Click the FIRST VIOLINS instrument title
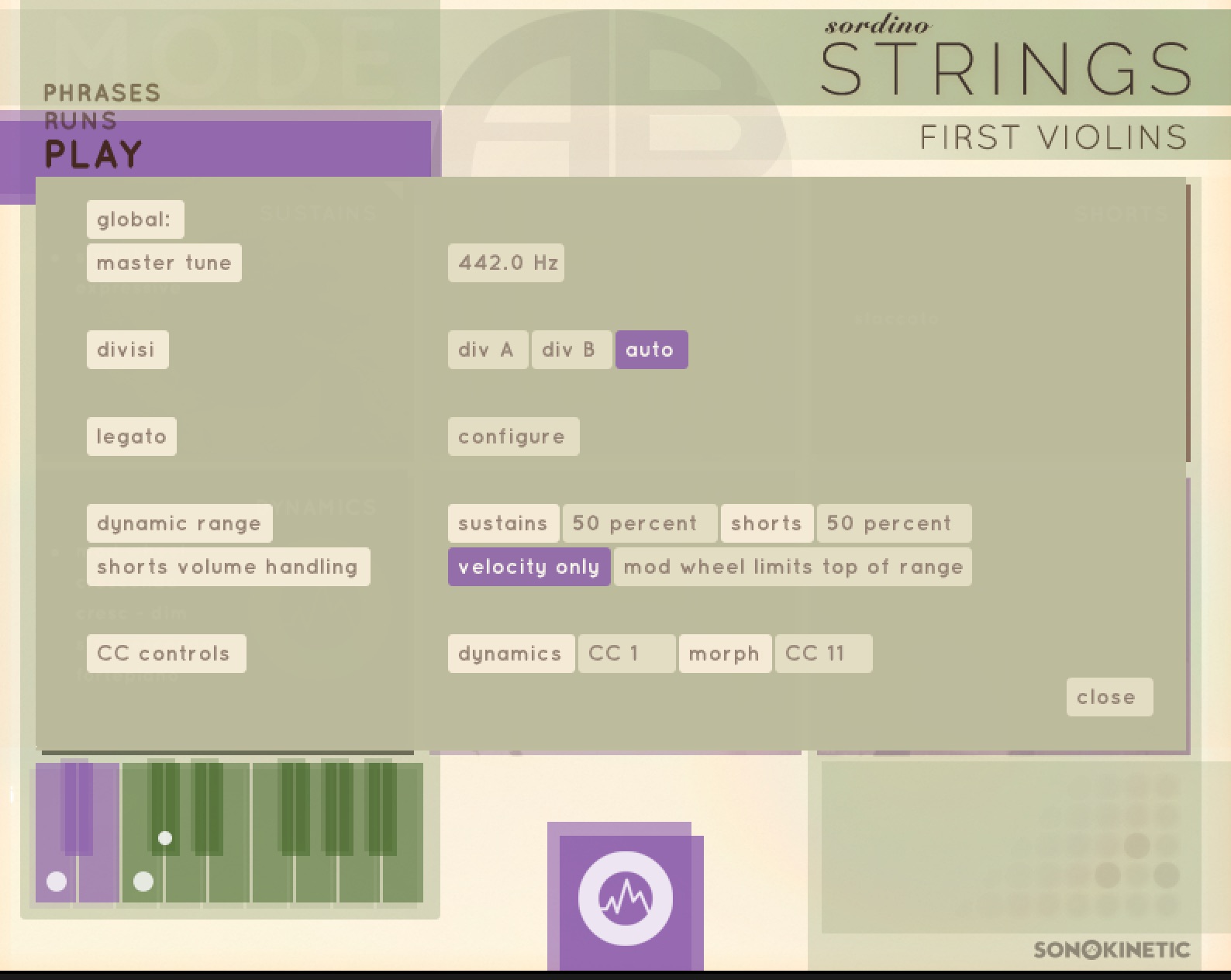The width and height of the screenshot is (1231, 980). (x=1053, y=138)
